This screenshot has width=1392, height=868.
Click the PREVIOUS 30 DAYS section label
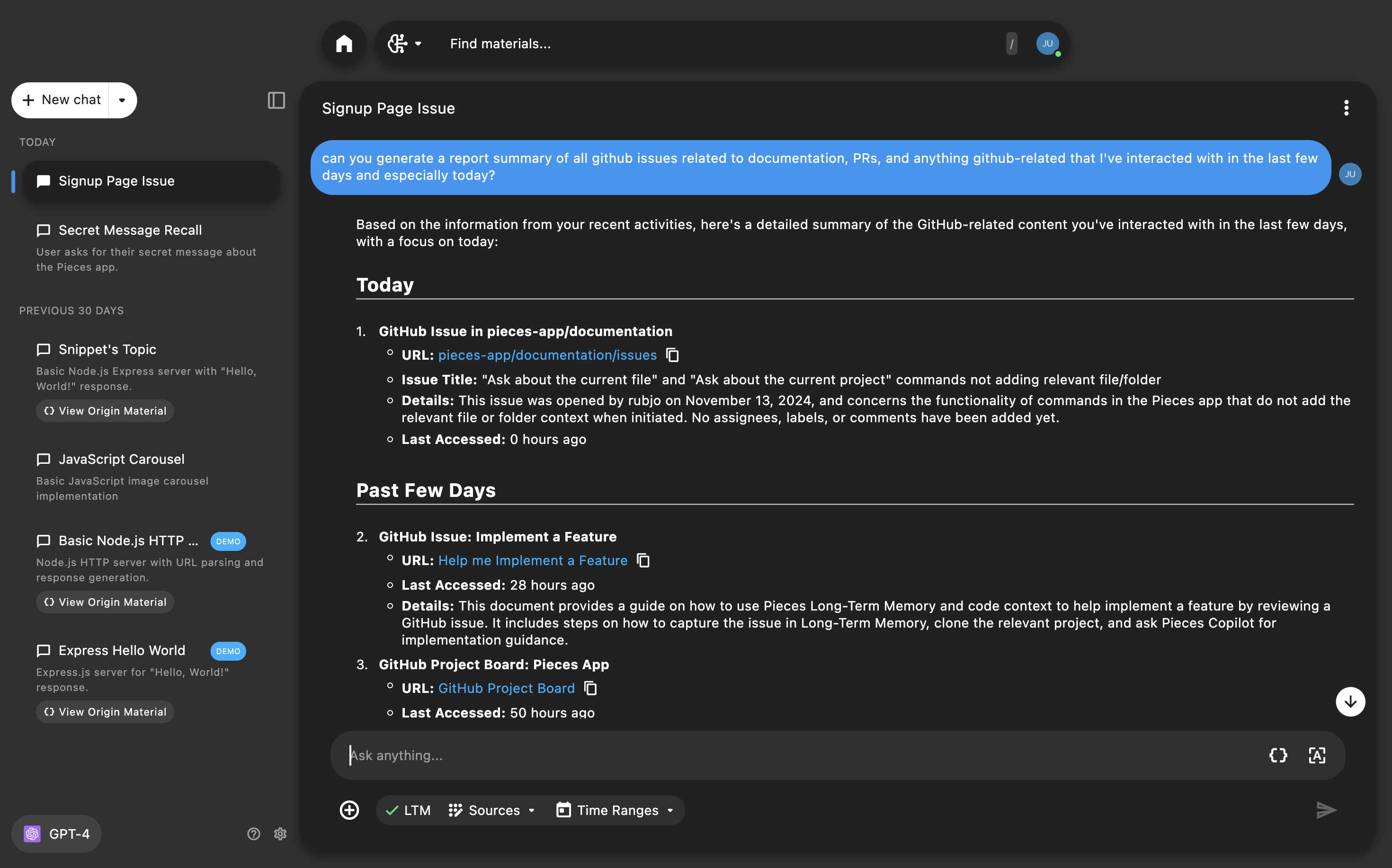(71, 310)
